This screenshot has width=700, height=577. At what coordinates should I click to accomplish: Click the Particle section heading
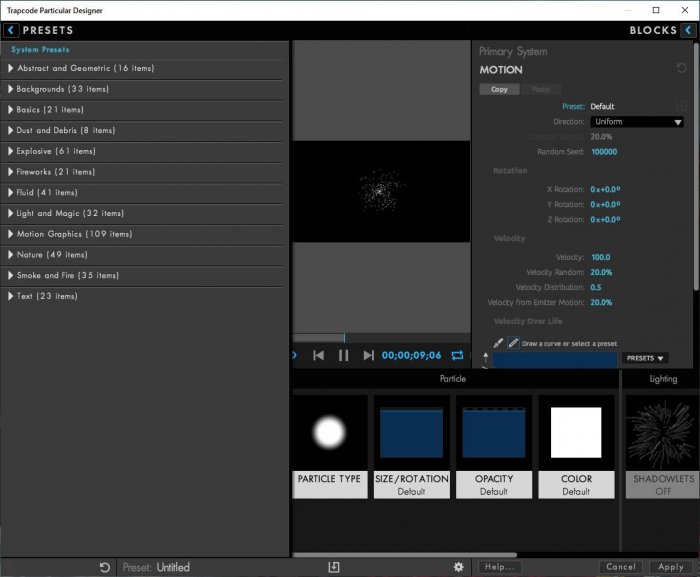(453, 379)
